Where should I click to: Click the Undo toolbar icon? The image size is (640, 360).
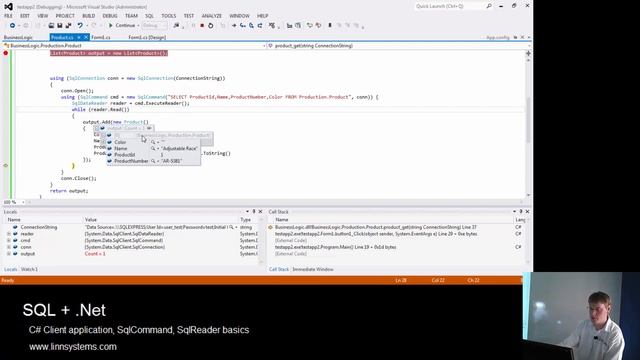(x=80, y=25)
